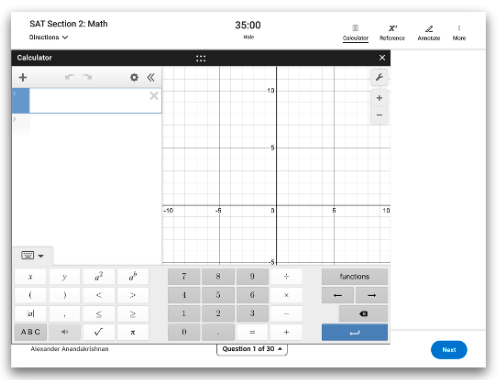Toggle keypad audio speaker key

point(65,332)
